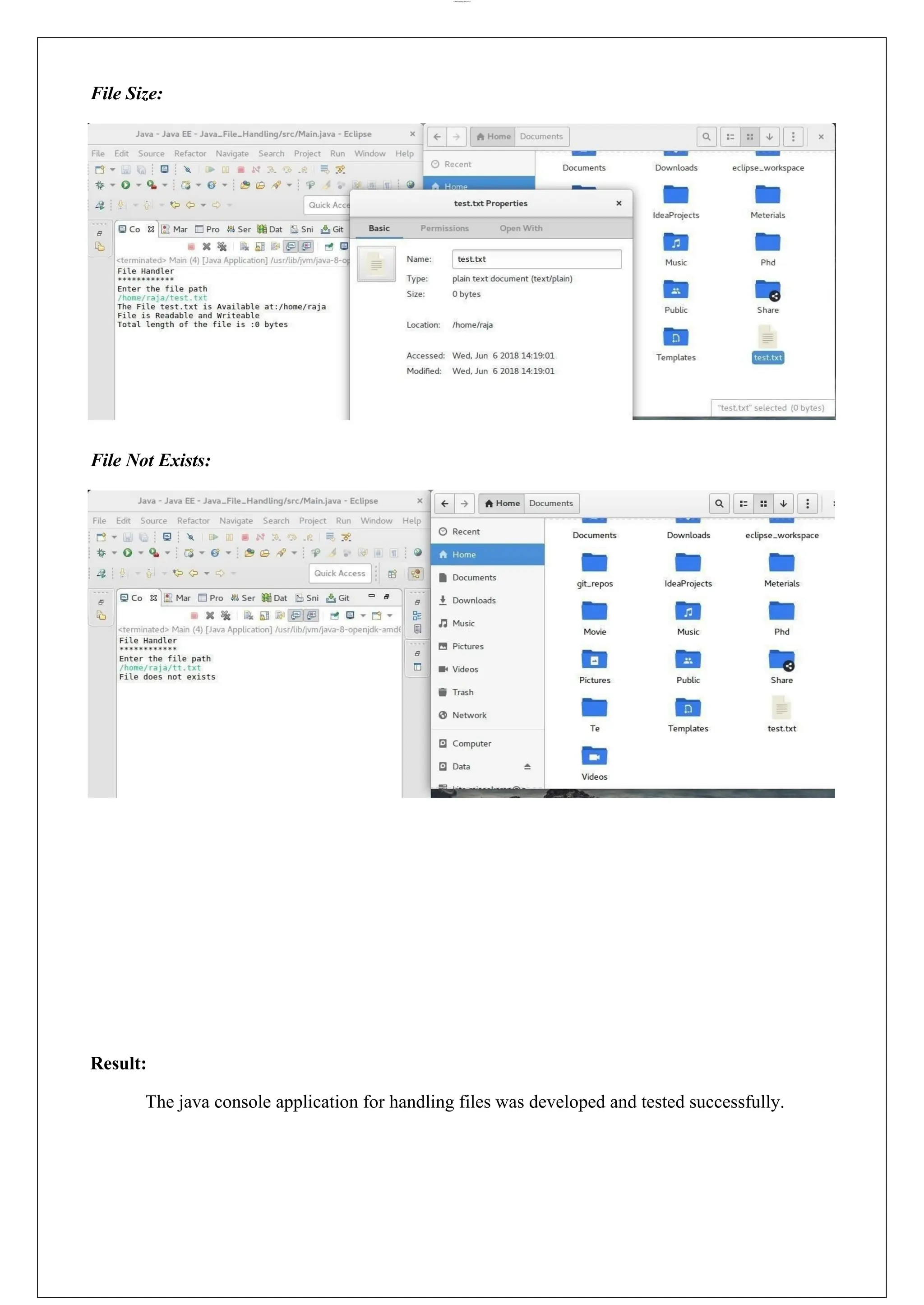The image size is (924, 1305).
Task: Open view options dropdown in File Size Files
Action: (769, 137)
